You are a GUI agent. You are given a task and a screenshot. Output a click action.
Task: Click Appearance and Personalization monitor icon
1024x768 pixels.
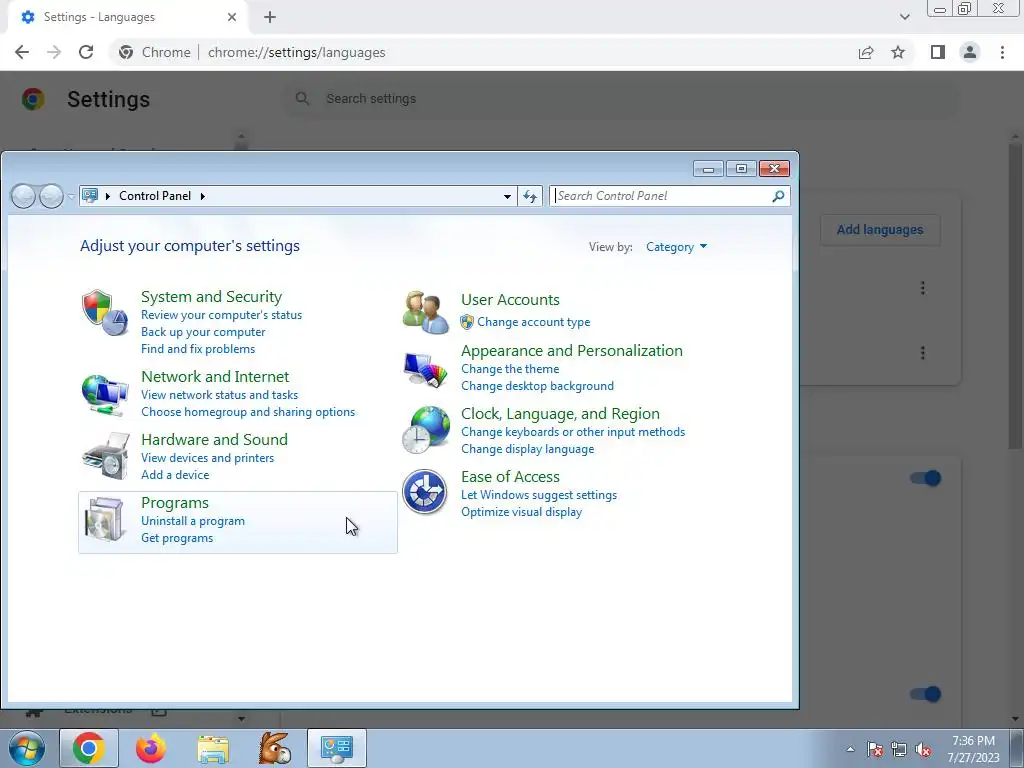[x=426, y=369]
